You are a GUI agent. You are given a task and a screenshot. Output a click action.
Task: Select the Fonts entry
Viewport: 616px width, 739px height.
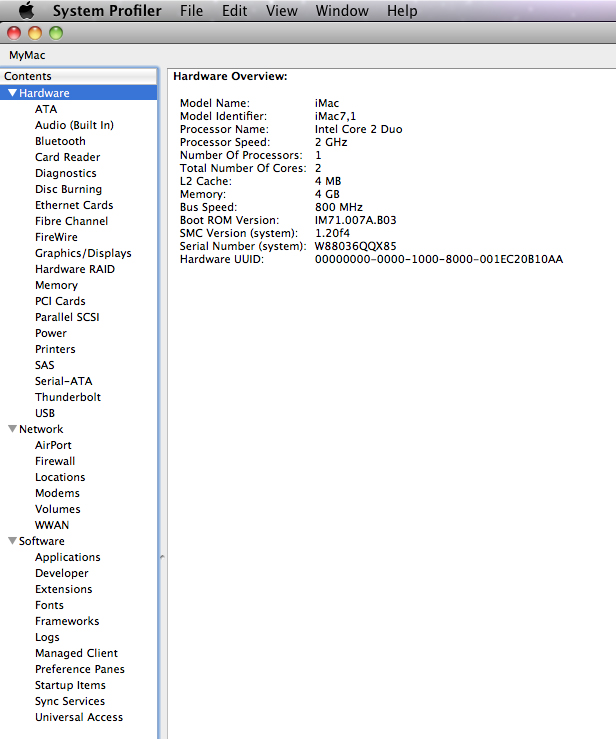tap(49, 605)
